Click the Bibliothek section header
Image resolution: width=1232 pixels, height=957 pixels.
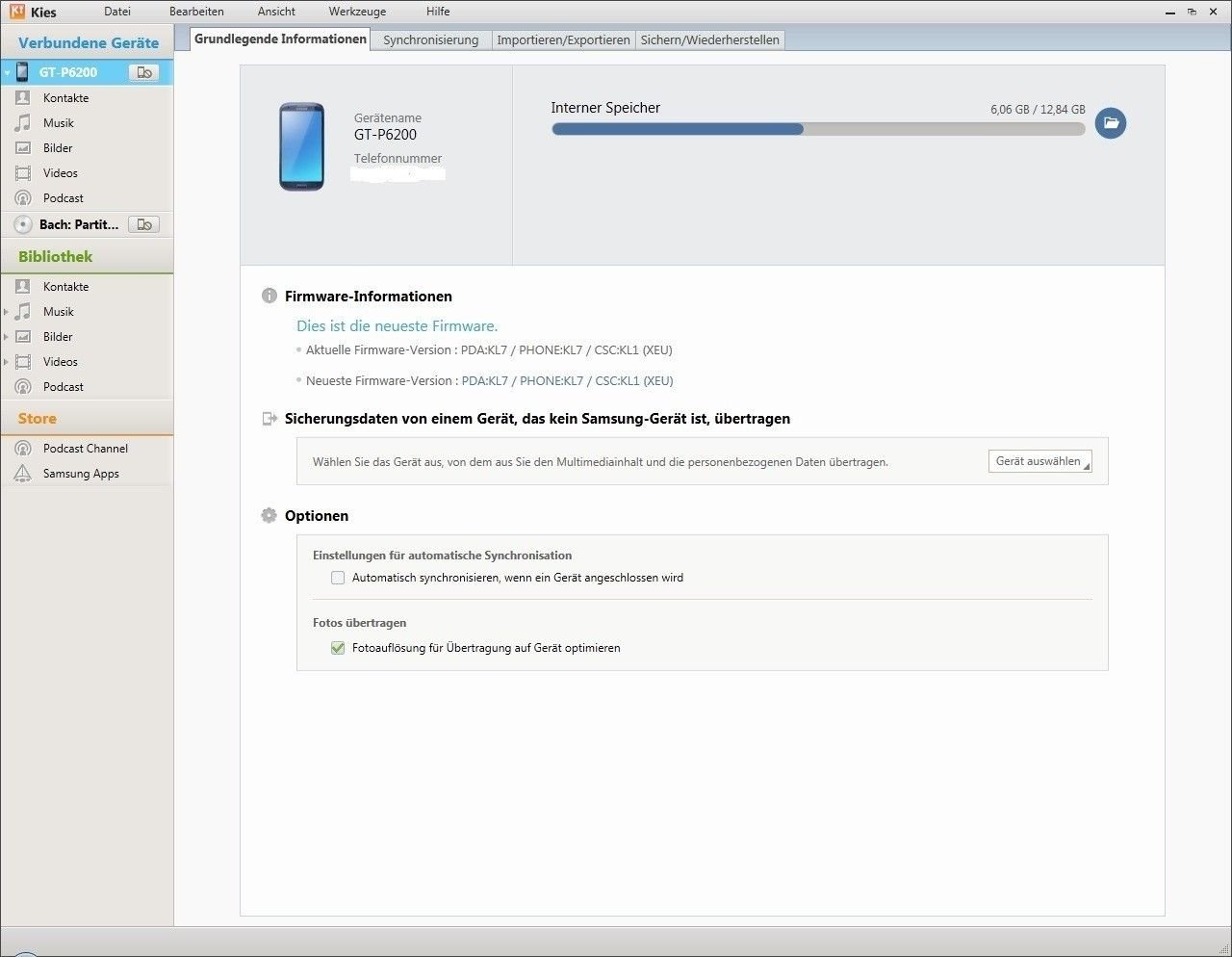pyautogui.click(x=87, y=256)
